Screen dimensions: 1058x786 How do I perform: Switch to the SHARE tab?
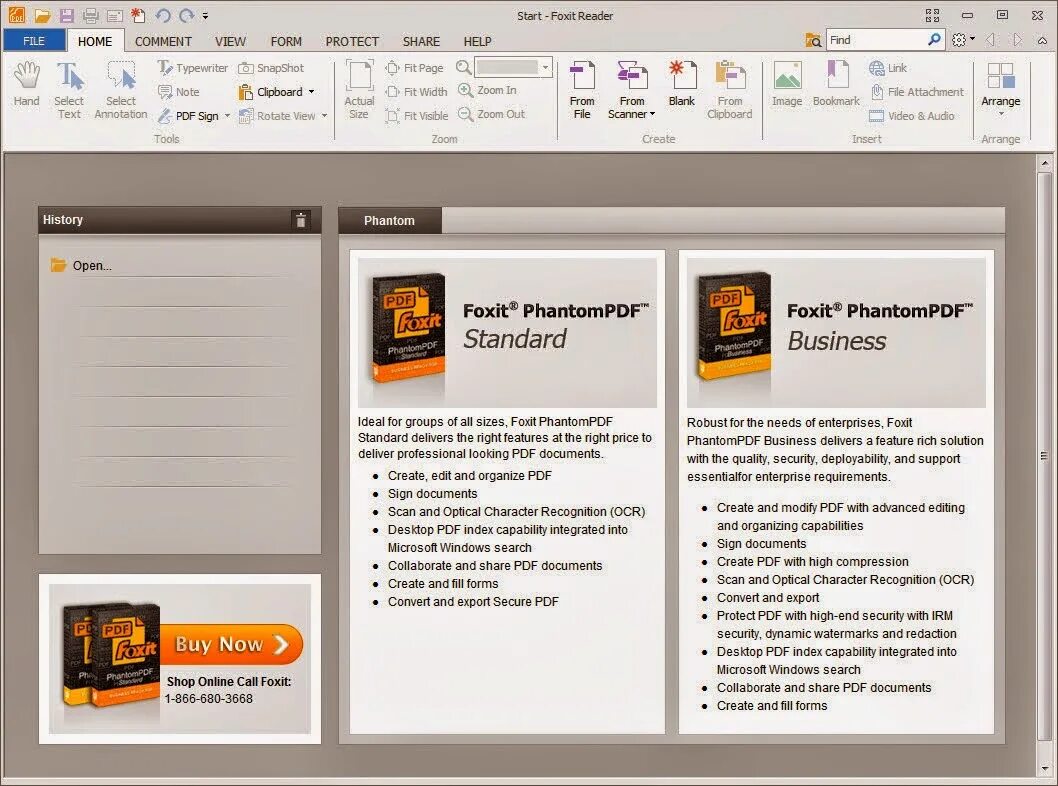coord(421,41)
